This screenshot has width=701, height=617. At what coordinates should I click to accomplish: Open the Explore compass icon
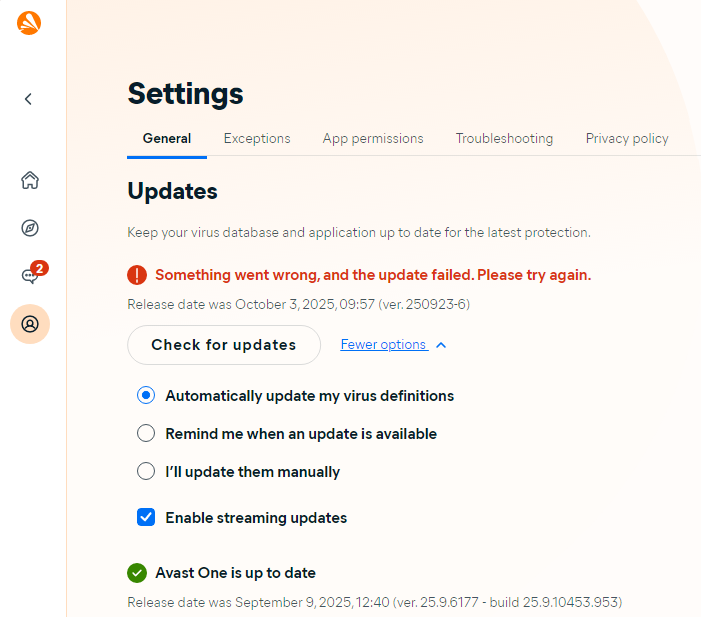click(x=30, y=228)
